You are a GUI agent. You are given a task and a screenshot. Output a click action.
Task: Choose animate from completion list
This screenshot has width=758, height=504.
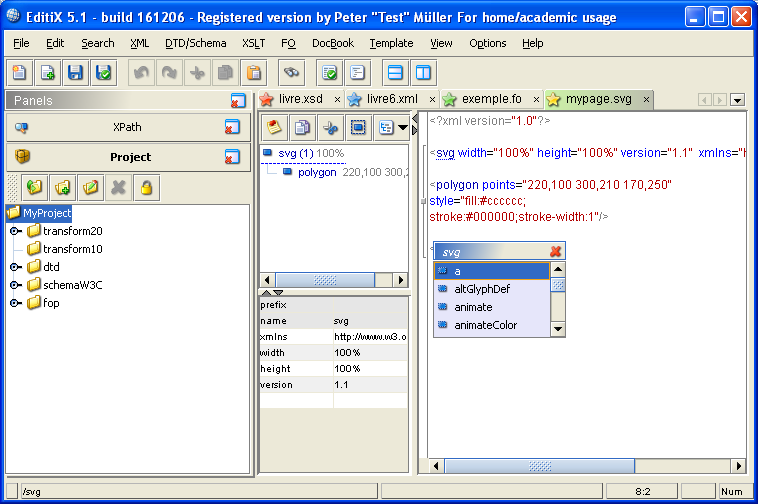(492, 307)
